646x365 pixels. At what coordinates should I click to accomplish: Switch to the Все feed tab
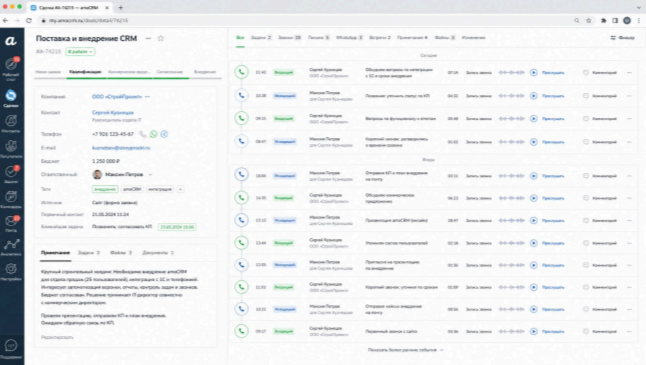point(240,37)
